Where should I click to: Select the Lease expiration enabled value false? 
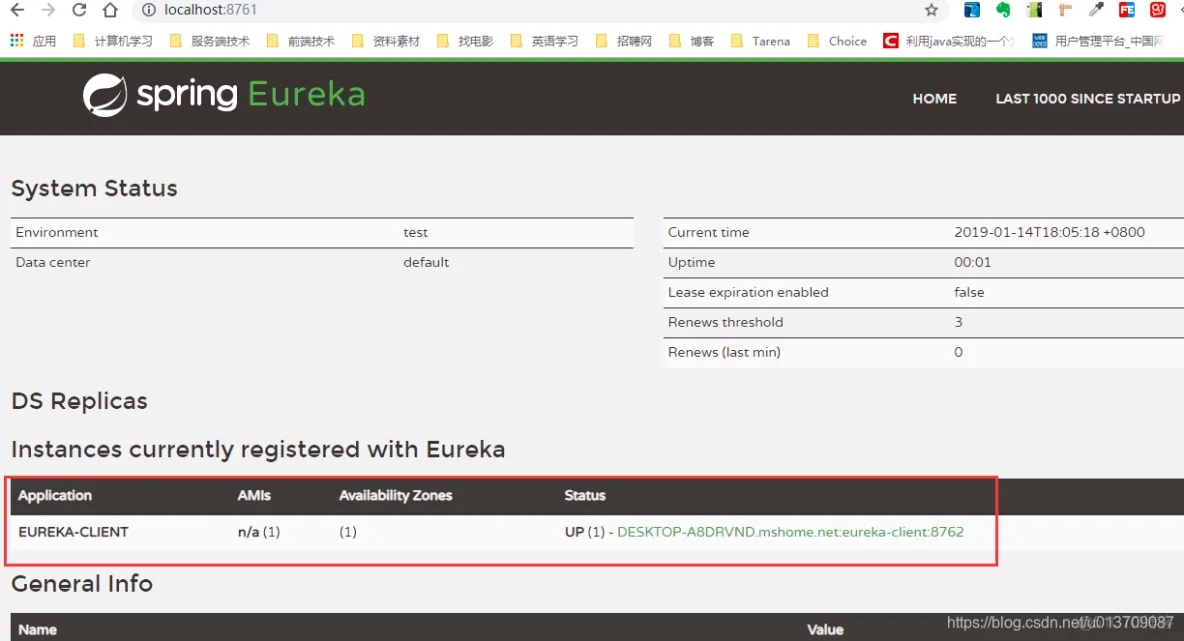[969, 292]
